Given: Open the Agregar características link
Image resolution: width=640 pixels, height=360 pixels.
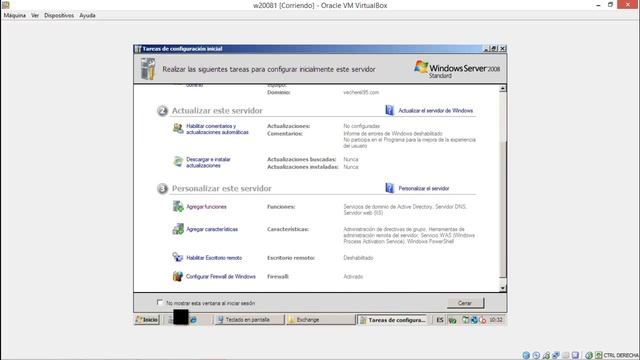Looking at the screenshot, I should coord(212,229).
